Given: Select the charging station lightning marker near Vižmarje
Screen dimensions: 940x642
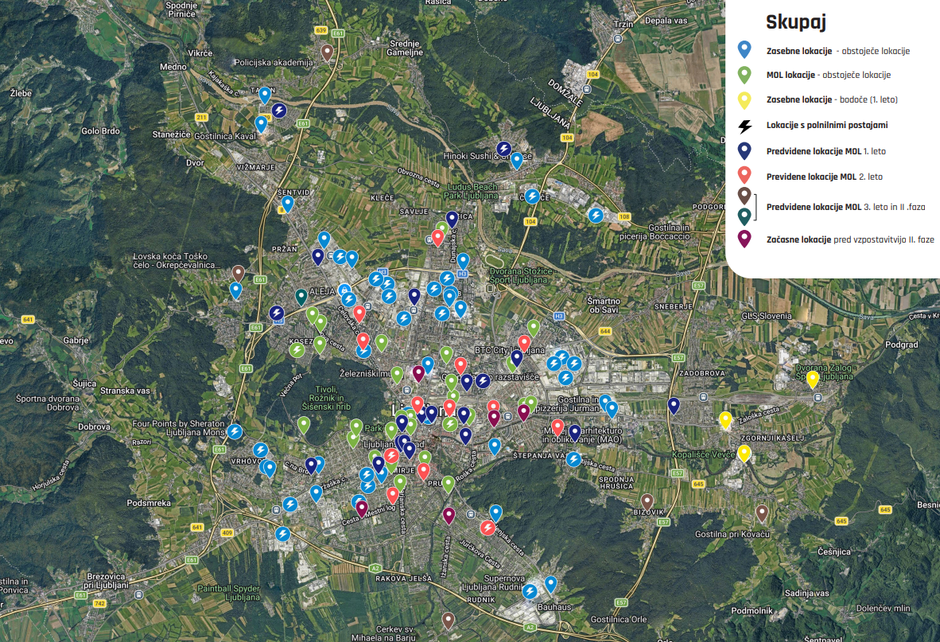Looking at the screenshot, I should [x=279, y=111].
